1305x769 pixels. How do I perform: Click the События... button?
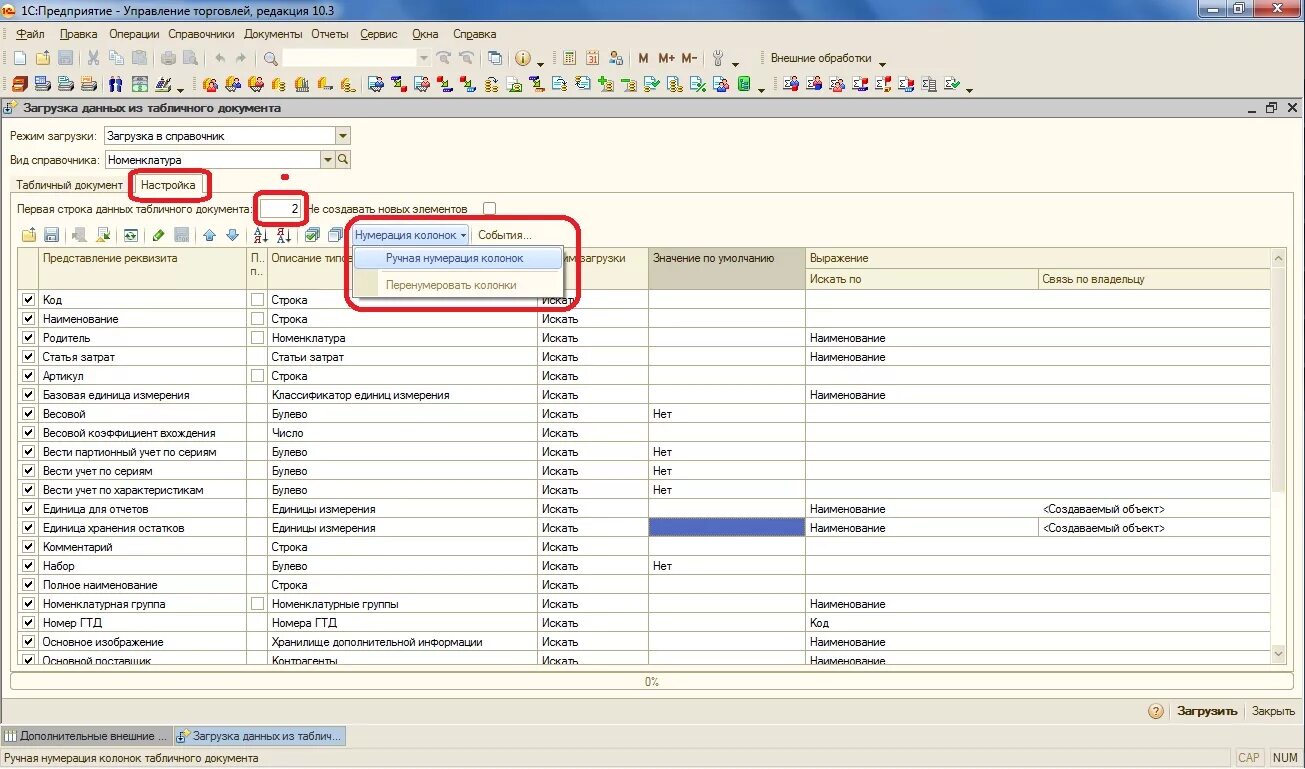coord(505,235)
